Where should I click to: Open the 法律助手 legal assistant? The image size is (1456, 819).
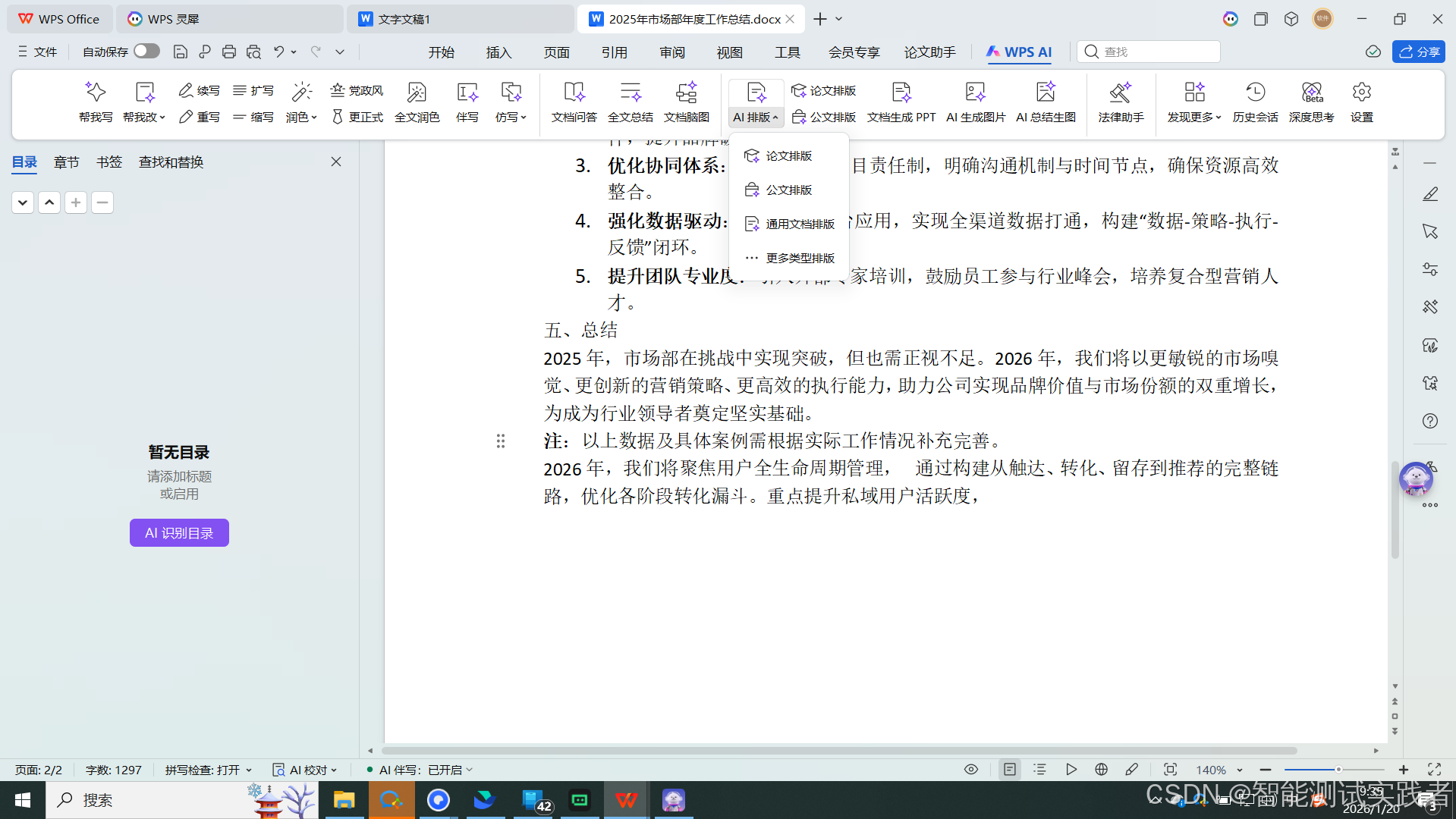tap(1121, 102)
